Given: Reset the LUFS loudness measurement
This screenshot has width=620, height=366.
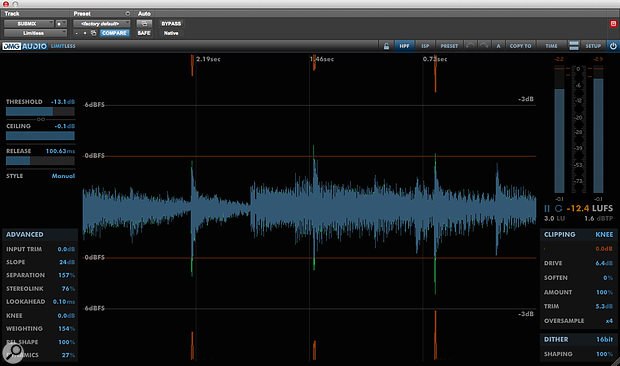Looking at the screenshot, I should 558,208.
